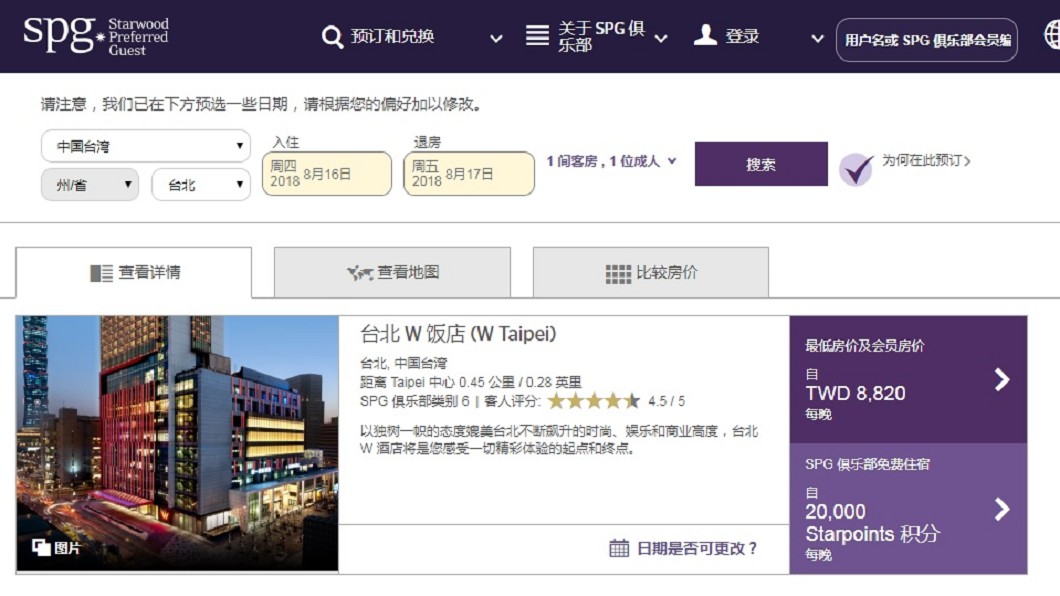Open the 登录 menu
Viewport: 1060px width, 596px height.
(742, 36)
